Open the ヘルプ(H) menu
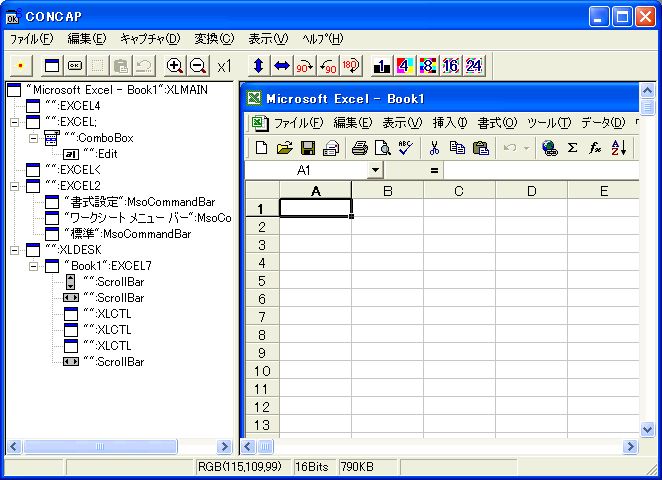 323,39
